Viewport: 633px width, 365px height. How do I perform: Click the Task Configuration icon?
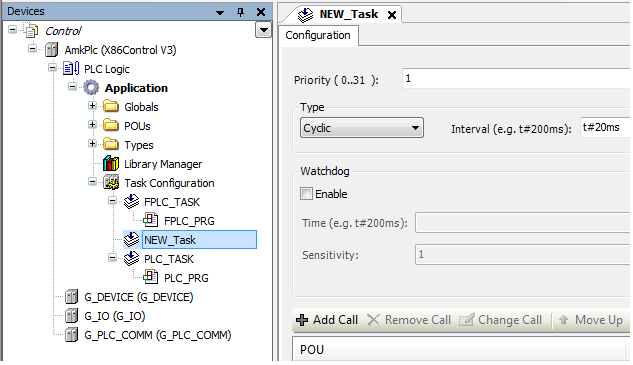(111, 183)
